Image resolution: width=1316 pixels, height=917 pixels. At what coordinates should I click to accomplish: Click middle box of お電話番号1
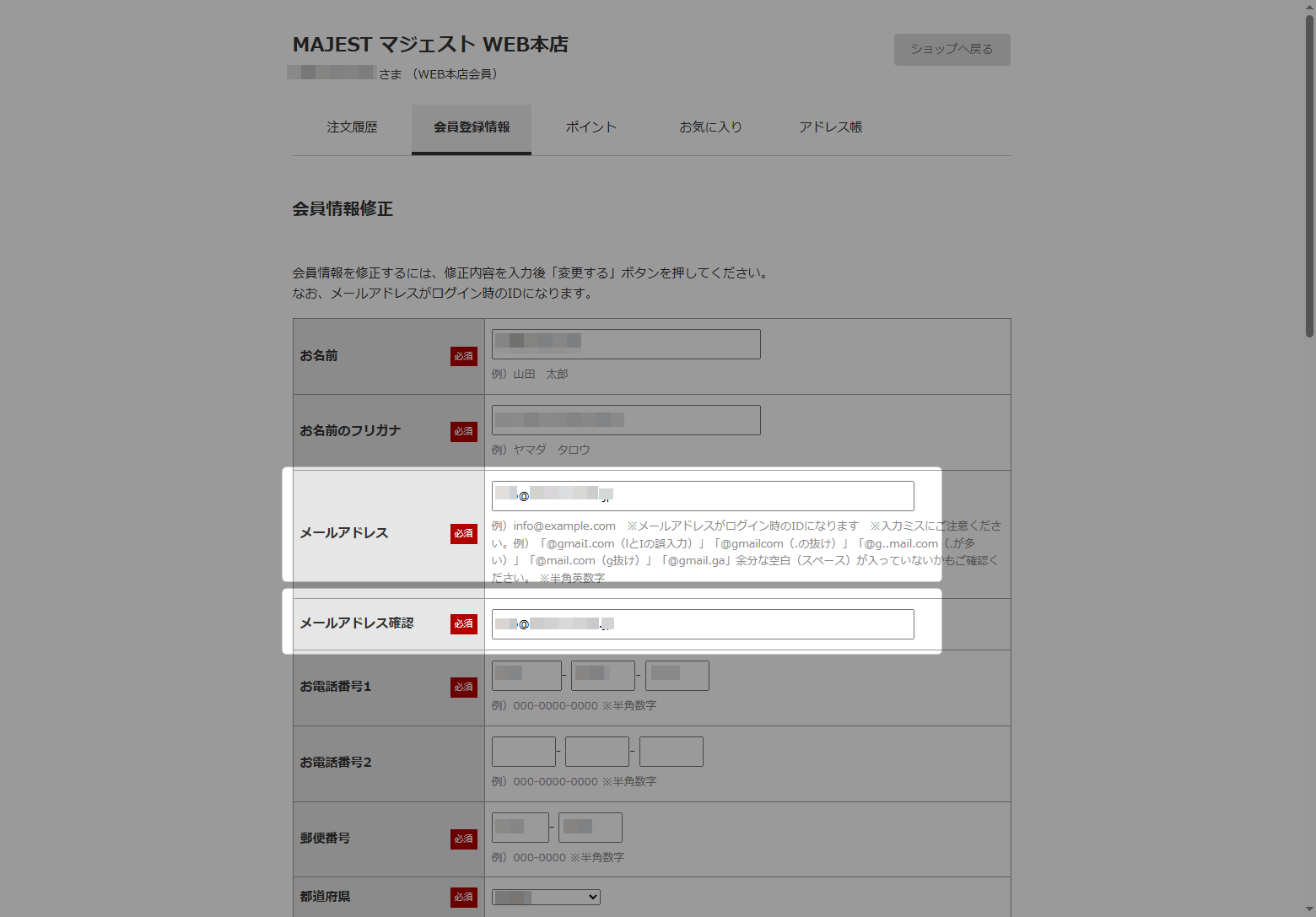pyautogui.click(x=602, y=676)
